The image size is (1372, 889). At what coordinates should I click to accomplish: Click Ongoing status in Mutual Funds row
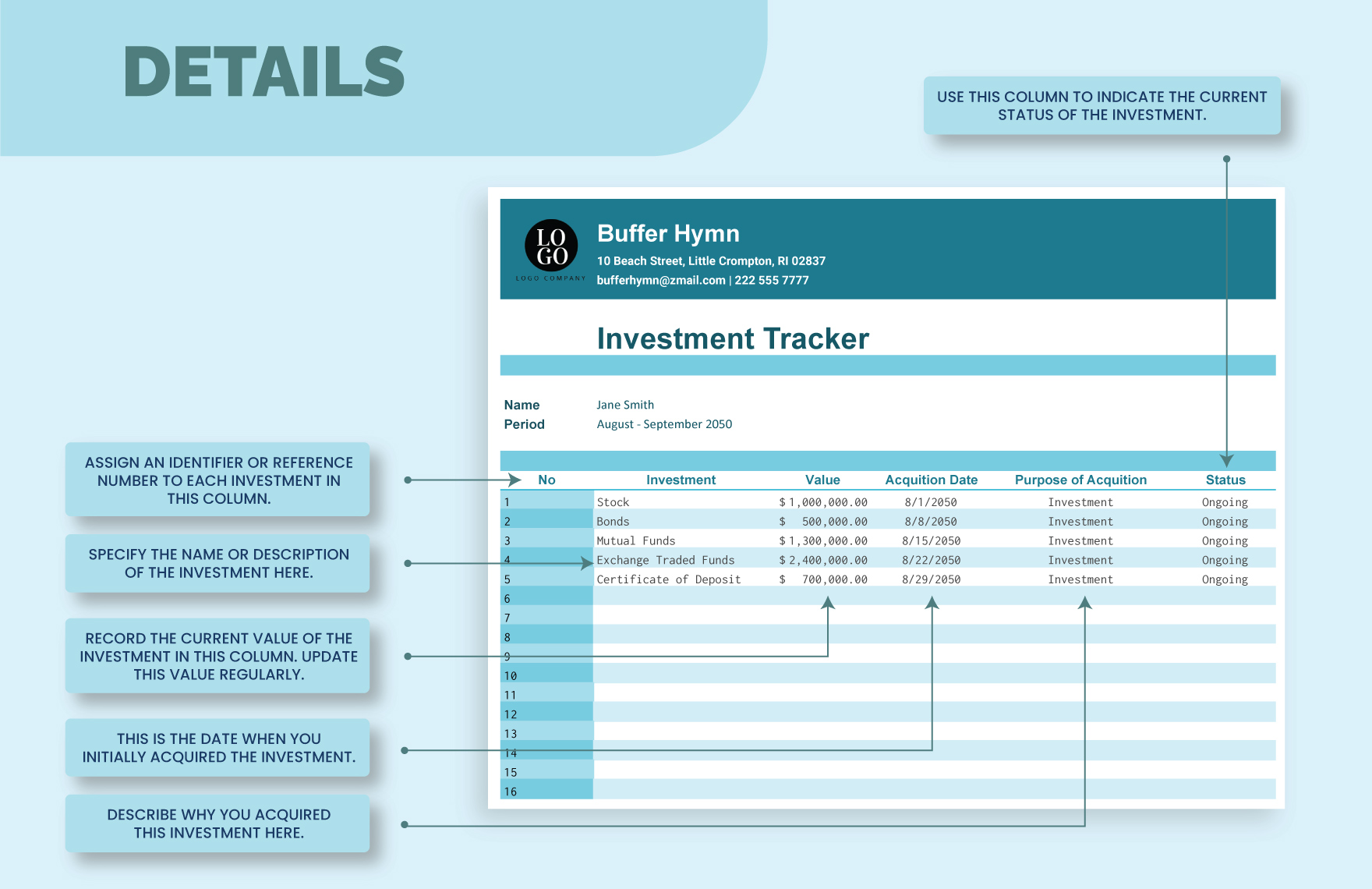tap(1225, 540)
